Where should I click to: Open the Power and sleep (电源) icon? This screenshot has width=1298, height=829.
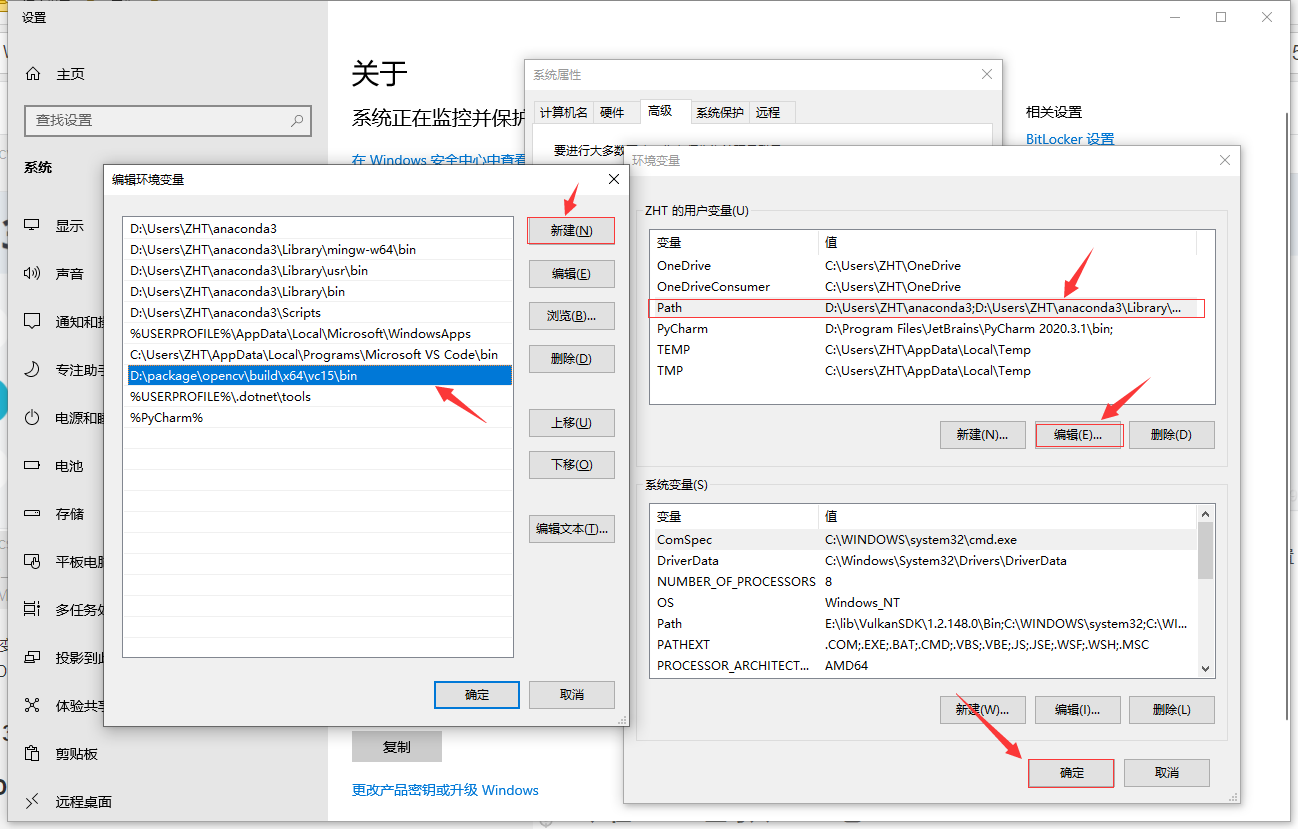tap(33, 418)
